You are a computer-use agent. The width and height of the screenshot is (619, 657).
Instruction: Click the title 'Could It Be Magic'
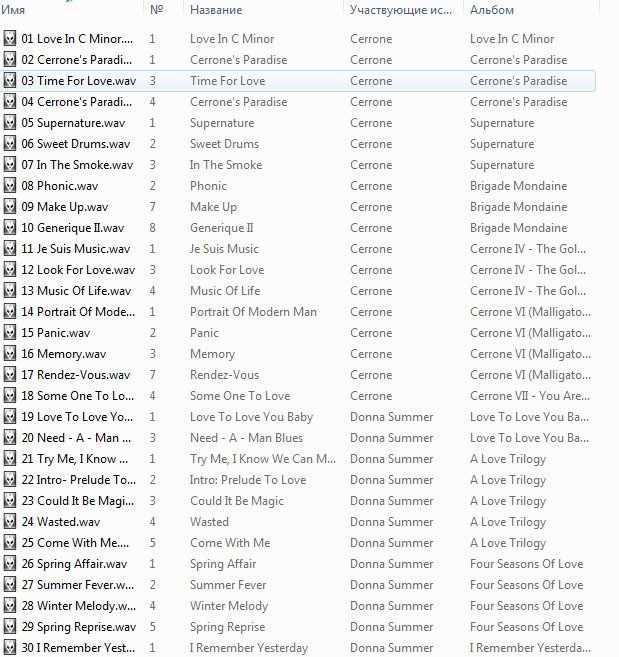237,501
